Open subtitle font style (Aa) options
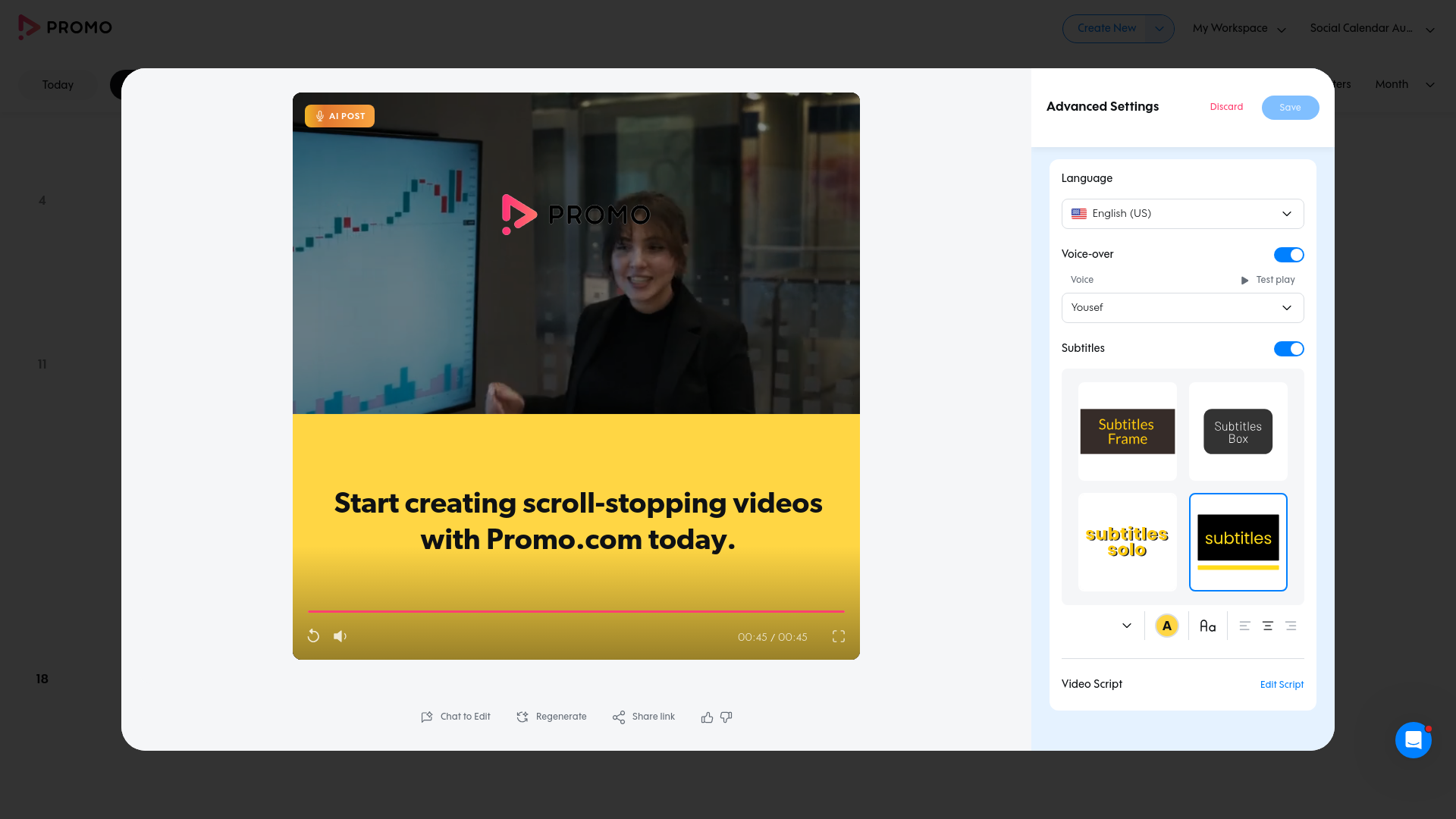 1208,626
